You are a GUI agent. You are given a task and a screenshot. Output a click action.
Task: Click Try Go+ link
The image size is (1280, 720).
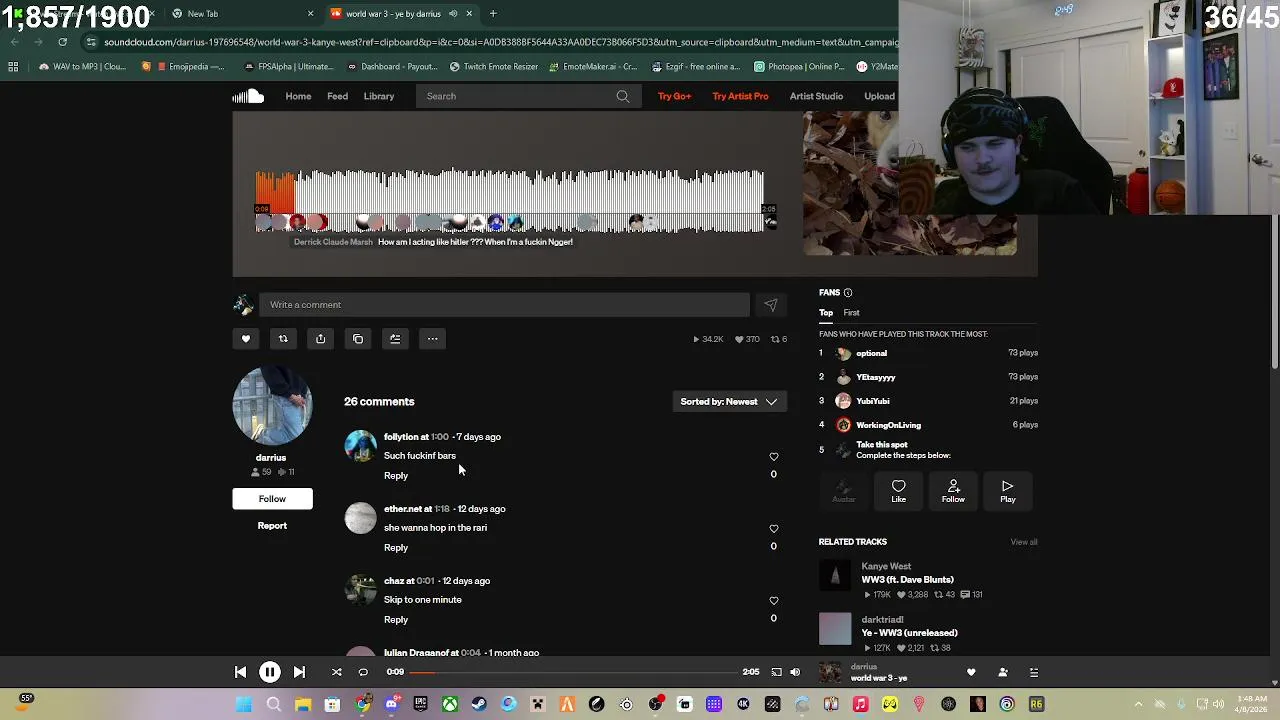tap(674, 96)
